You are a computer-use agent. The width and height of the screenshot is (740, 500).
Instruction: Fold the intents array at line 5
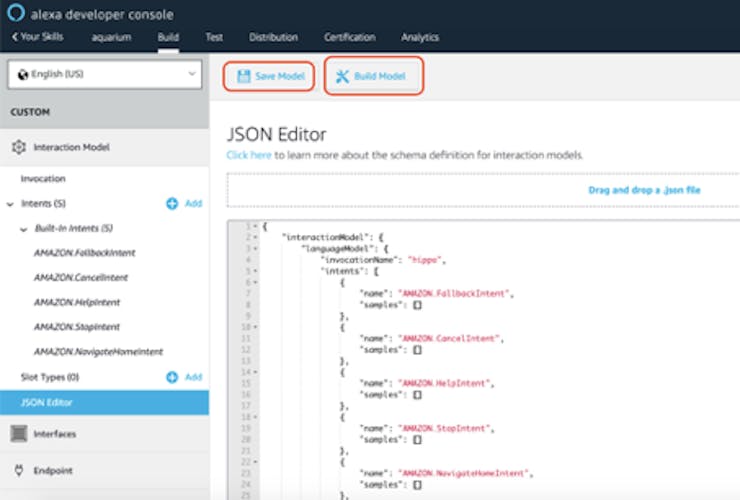point(255,271)
